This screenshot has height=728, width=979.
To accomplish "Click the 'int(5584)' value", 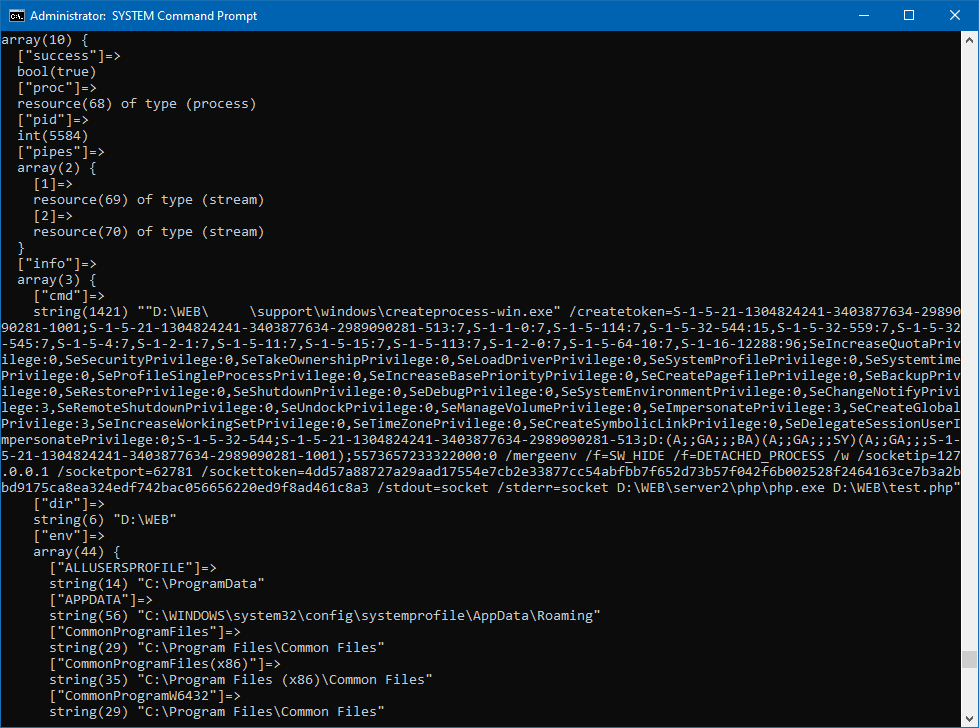I will click(53, 135).
